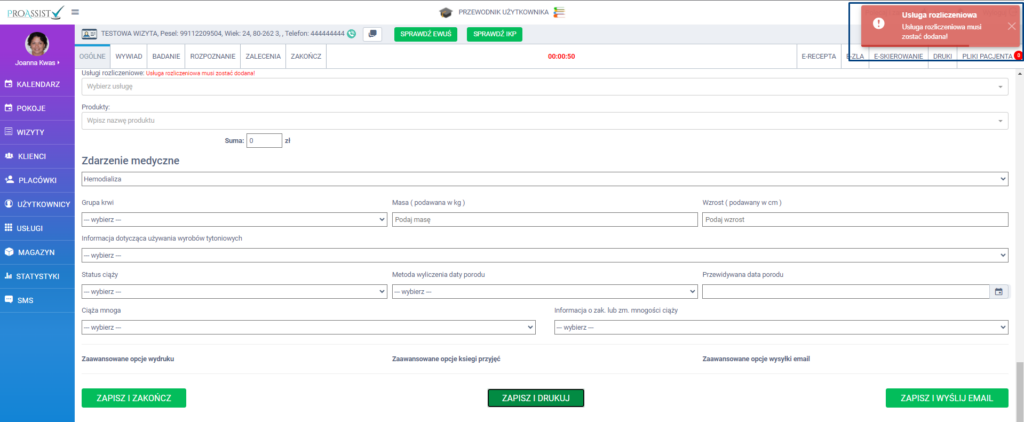Click the graduation cap guide icon
The image size is (1024, 422).
click(445, 11)
